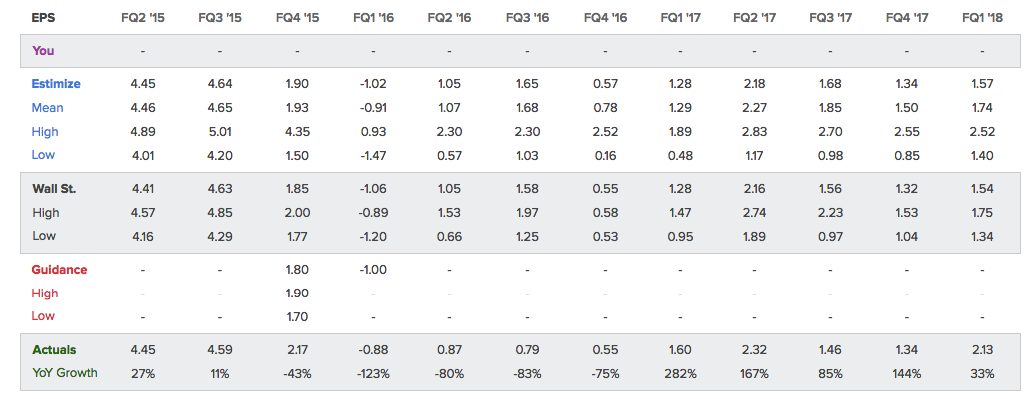
Task: Click the FQ4 '15 column header
Action: pos(297,18)
